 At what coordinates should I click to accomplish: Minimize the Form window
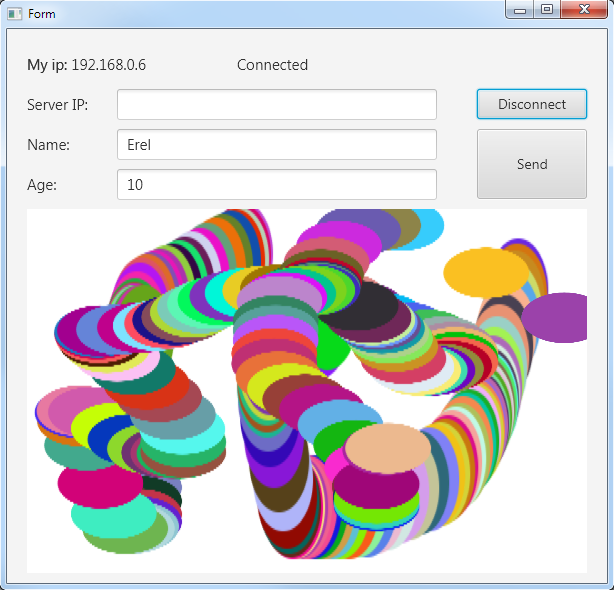coord(520,10)
